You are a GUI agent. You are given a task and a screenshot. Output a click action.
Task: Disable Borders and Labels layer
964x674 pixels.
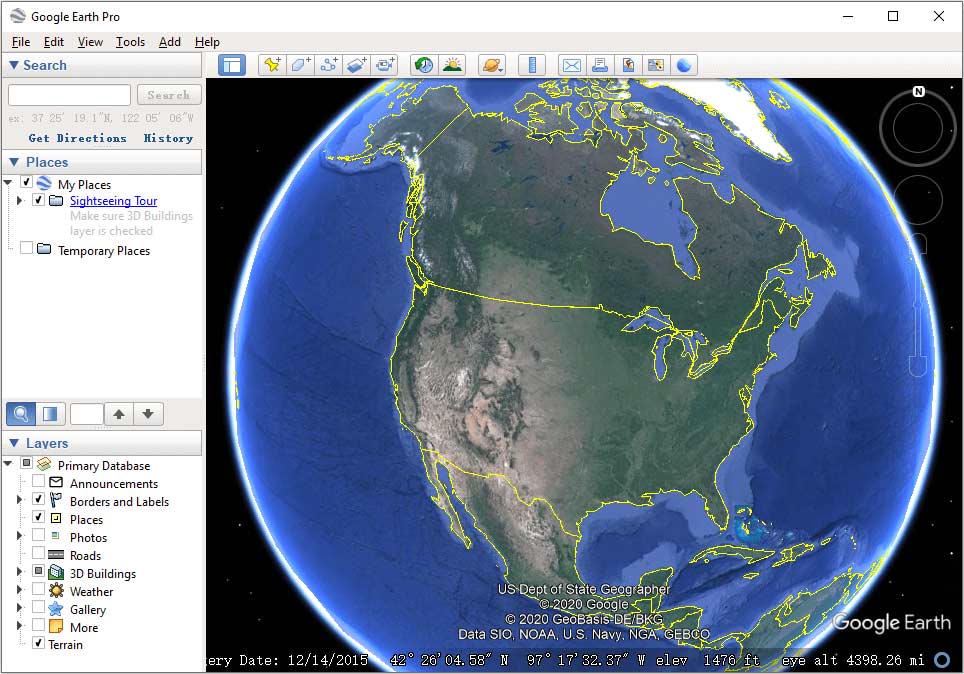pyautogui.click(x=38, y=498)
